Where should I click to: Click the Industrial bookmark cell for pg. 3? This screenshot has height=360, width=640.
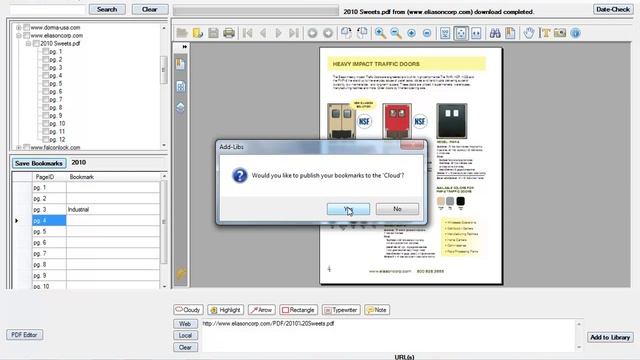(x=113, y=209)
